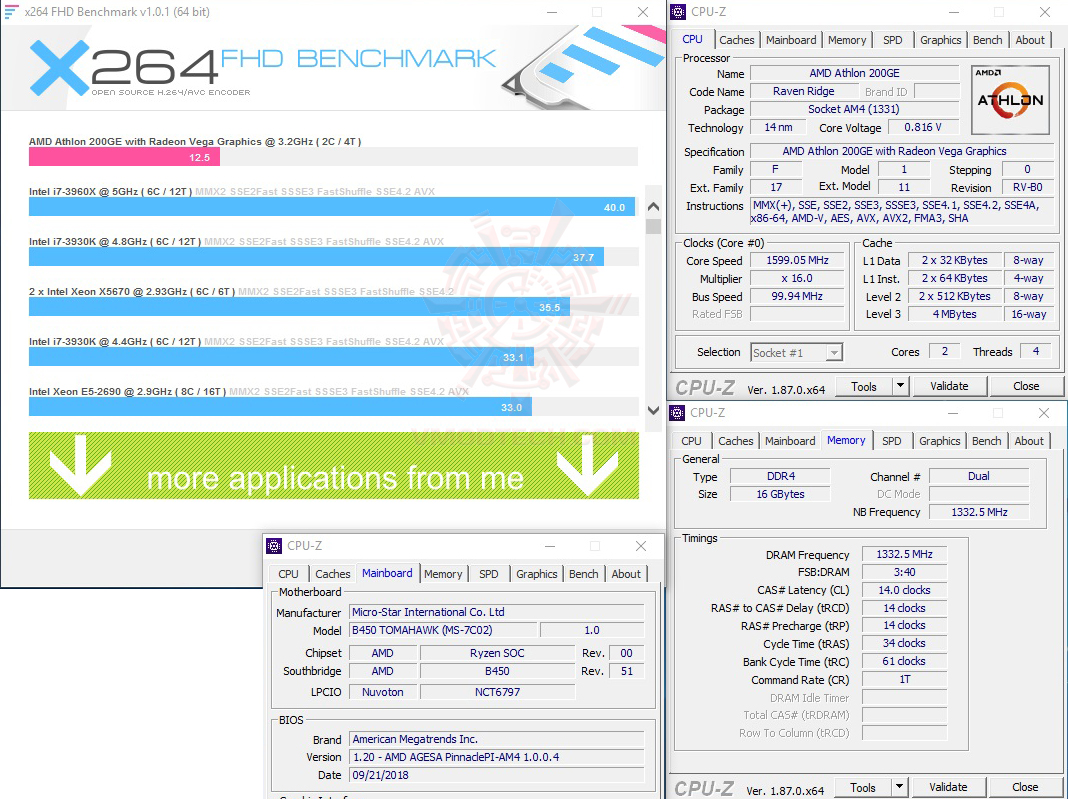The image size is (1068, 799).
Task: Switch to Caches tab in CPU window
Action: click(x=736, y=40)
